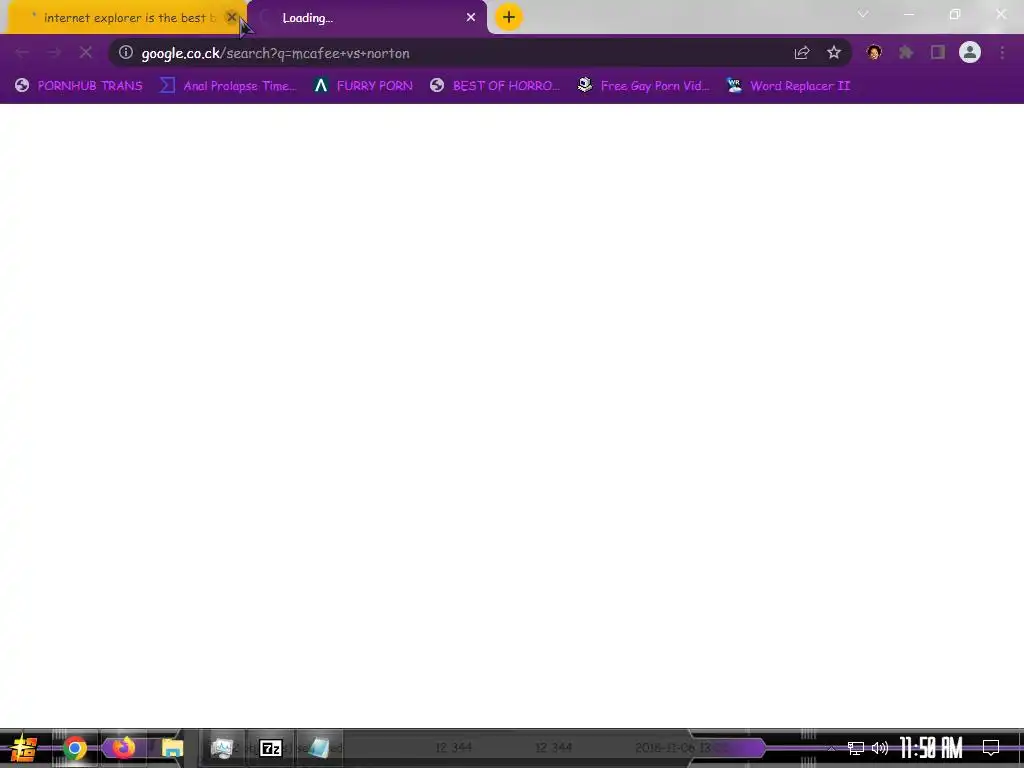Open the notification center icon
The height and width of the screenshot is (768, 1024).
pos(991,748)
